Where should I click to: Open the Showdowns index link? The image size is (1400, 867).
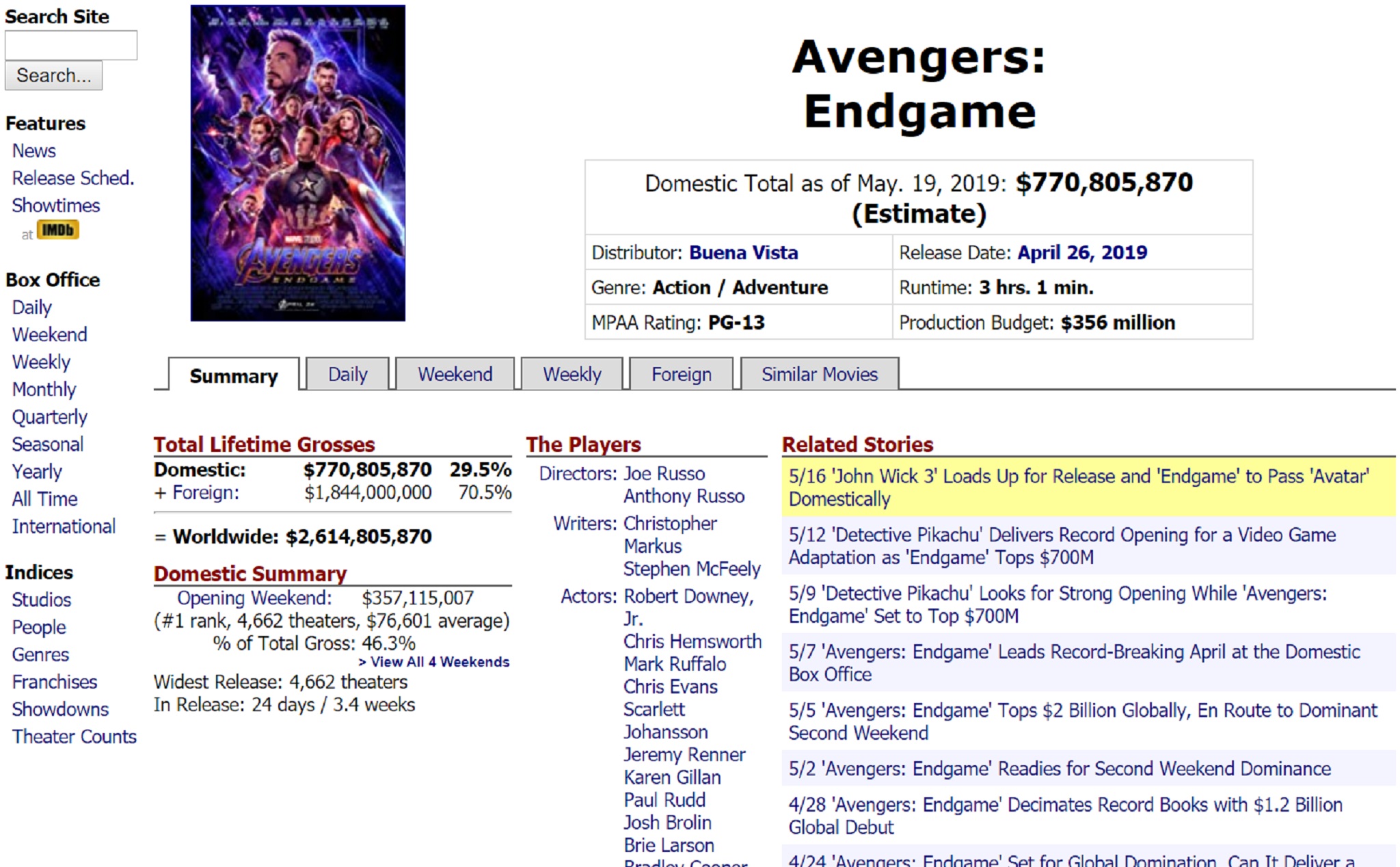coord(60,709)
